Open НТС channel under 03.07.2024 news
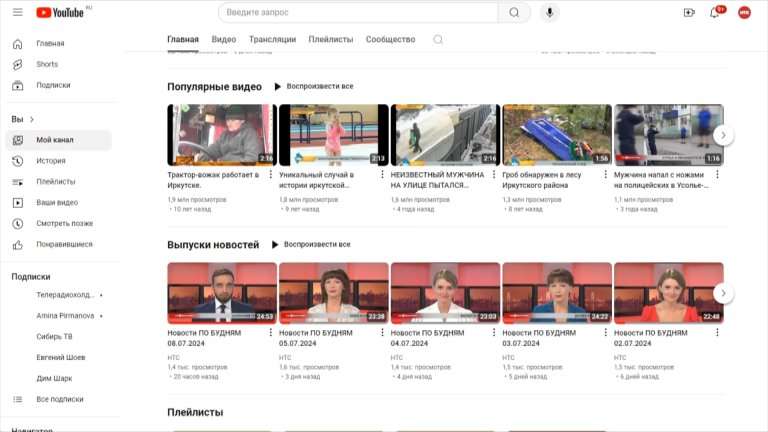Image resolution: width=768 pixels, height=432 pixels. (x=508, y=358)
